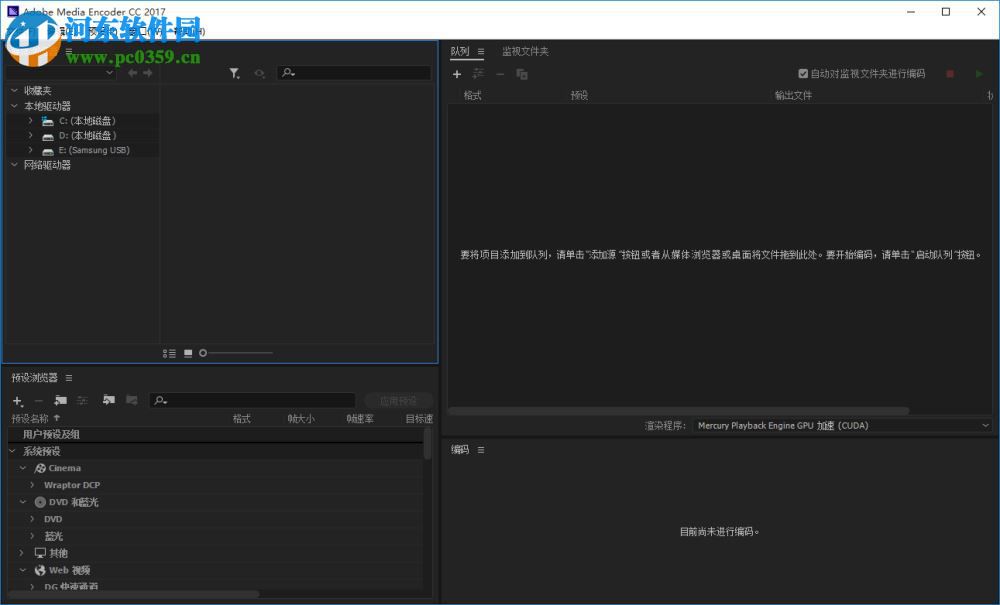Screen dimensions: 1000x605
Task: Create a new preset with the plus icon
Action: click(17, 400)
